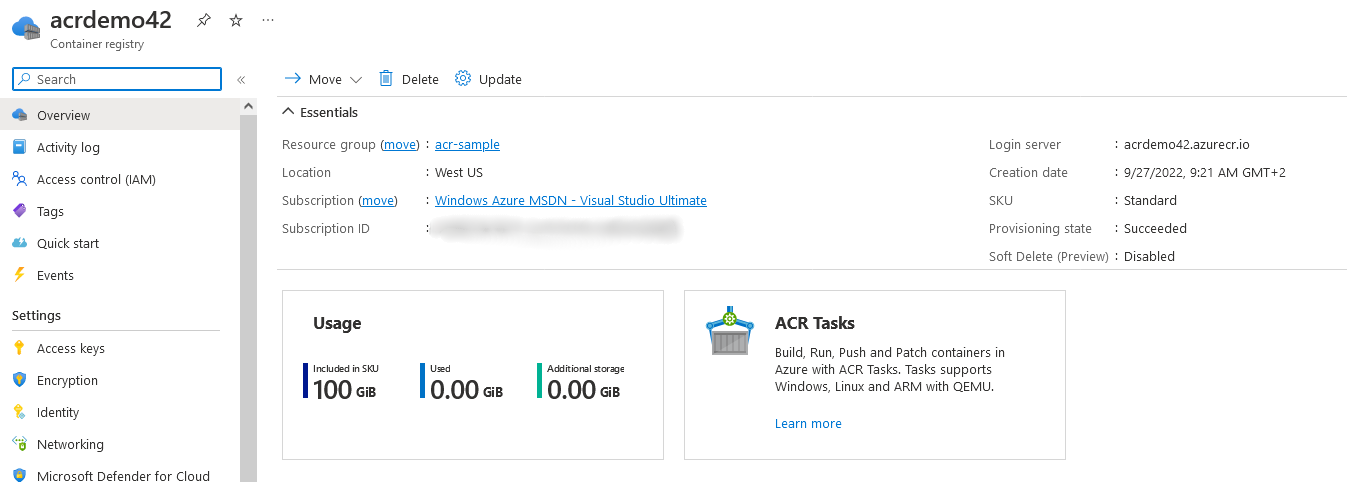Open the Identity settings page
This screenshot has height=482, width=1347.
click(x=120, y=412)
